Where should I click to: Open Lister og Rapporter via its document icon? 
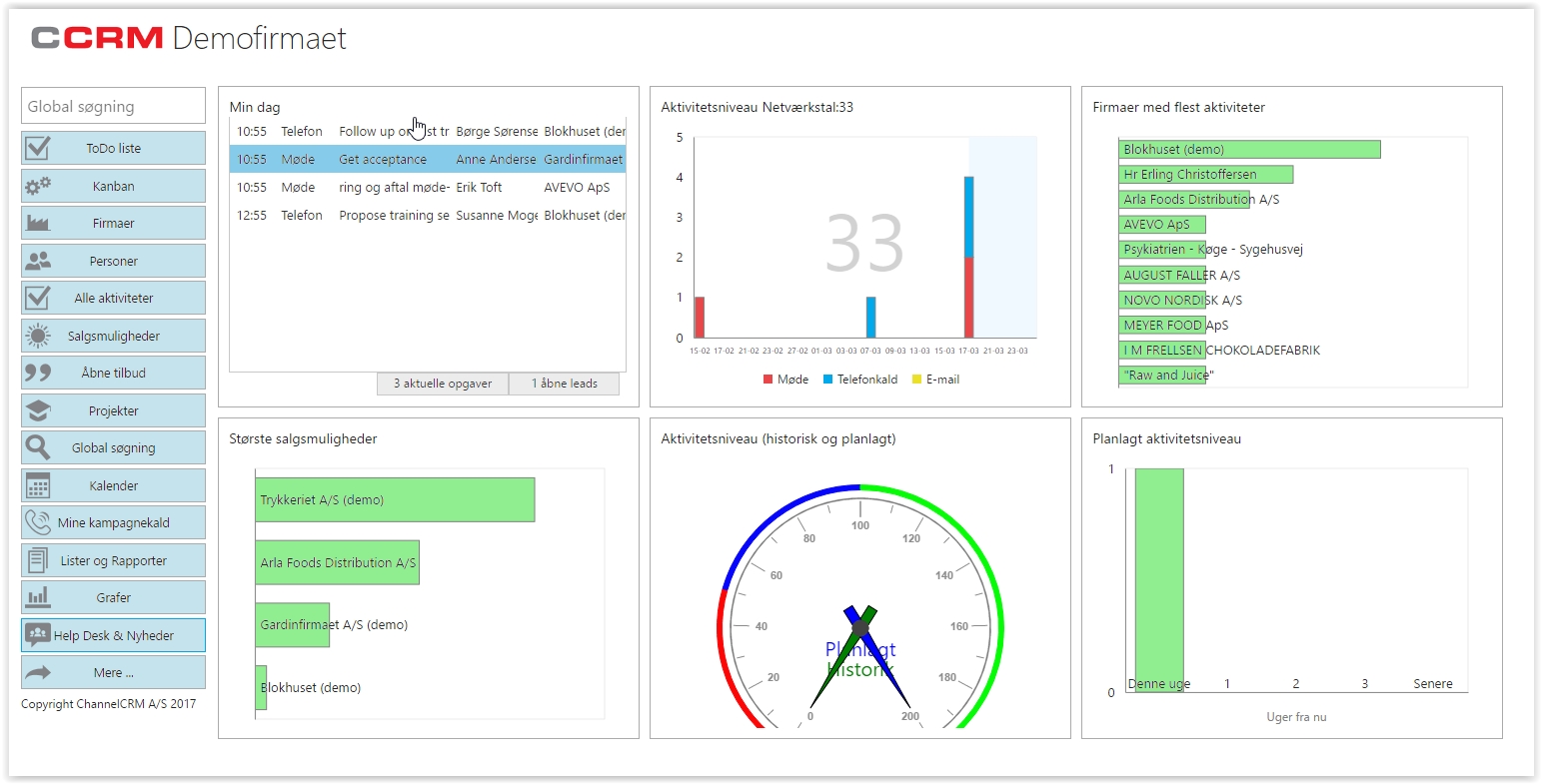click(x=38, y=560)
